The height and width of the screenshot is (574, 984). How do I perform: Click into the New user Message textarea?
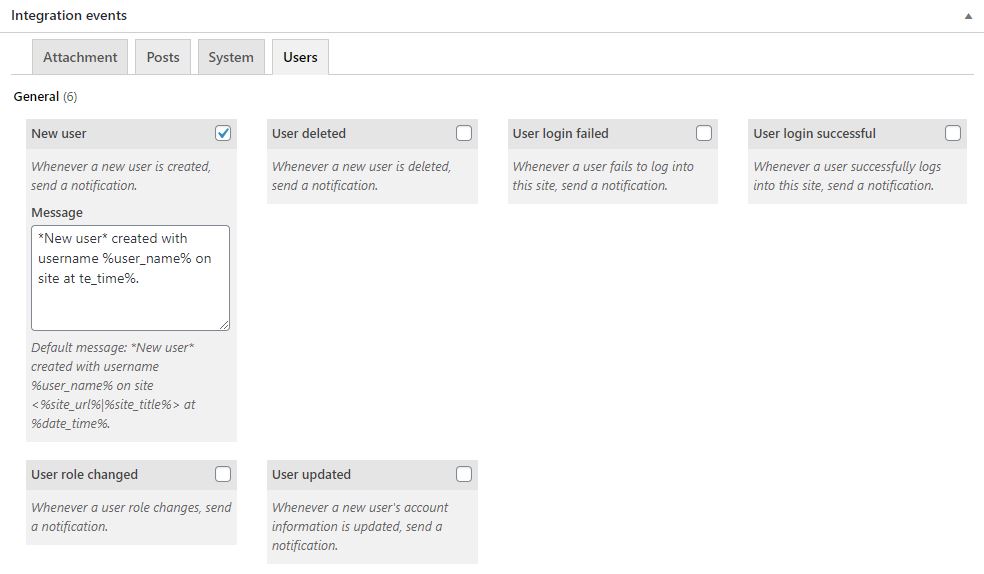click(x=131, y=278)
